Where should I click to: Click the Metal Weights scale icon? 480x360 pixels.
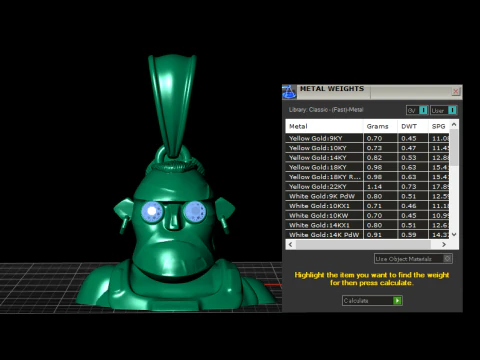289,92
